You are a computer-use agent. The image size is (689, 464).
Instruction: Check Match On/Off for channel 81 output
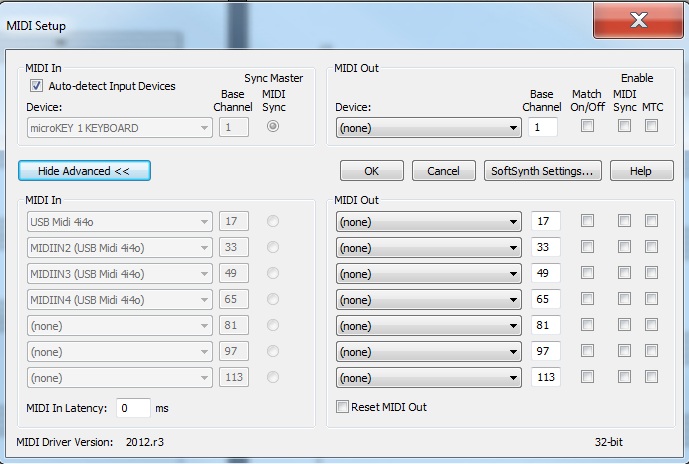587,325
